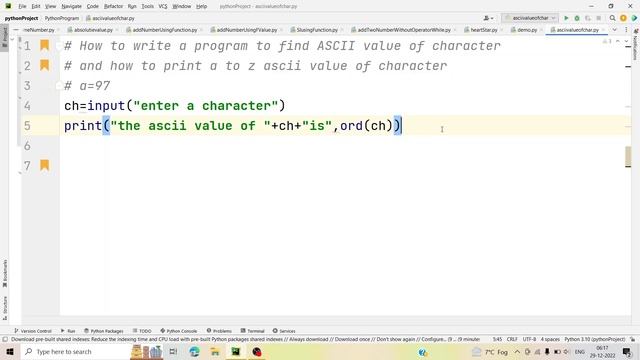Click the stop run icon in toolbar

598,18
